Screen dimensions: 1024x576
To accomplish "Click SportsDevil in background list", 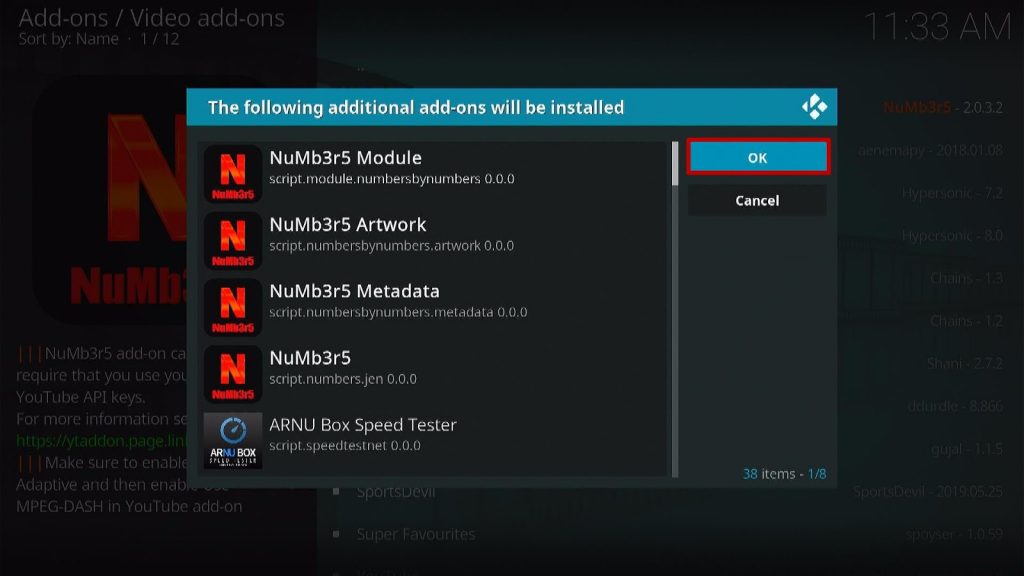I will tap(396, 492).
